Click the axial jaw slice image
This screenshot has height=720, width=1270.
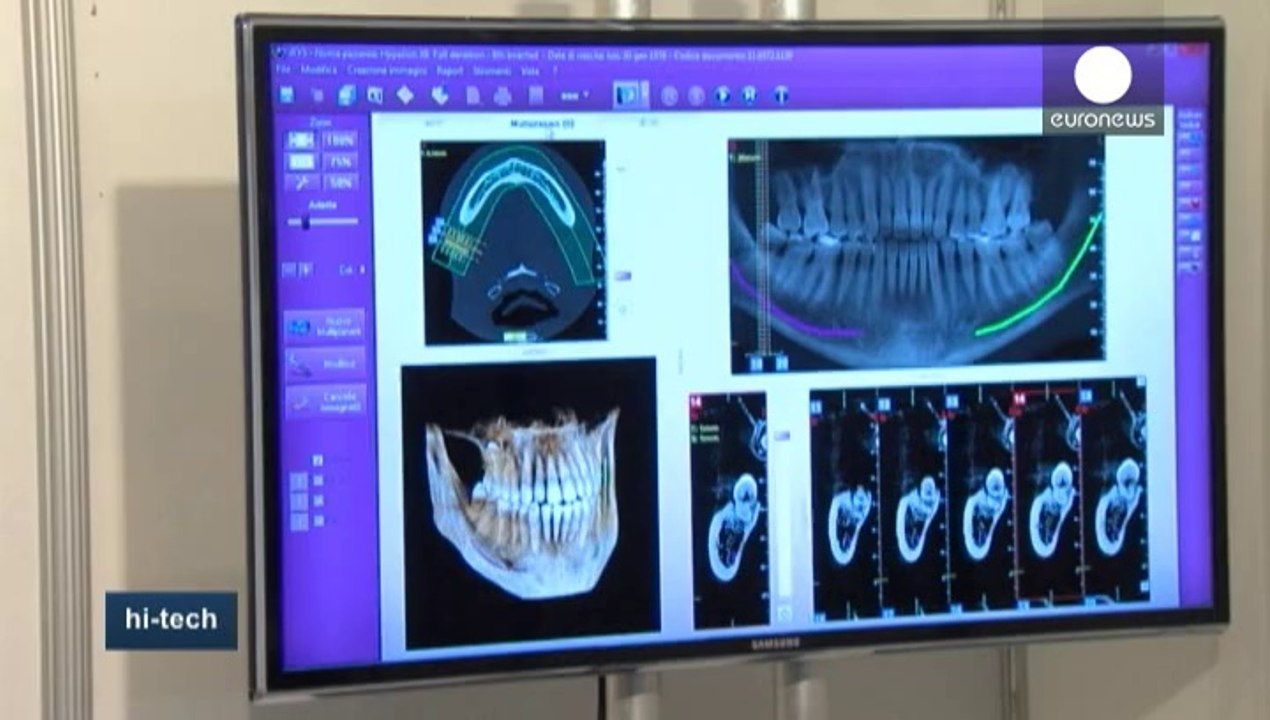[x=514, y=242]
